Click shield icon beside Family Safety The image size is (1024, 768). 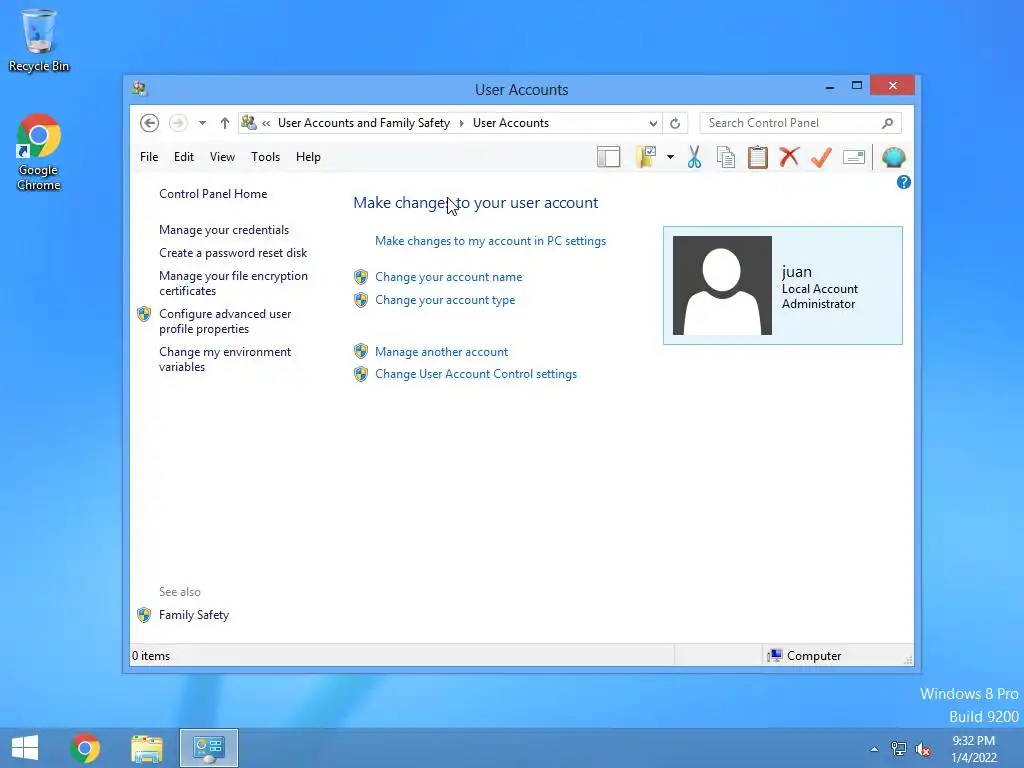(x=144, y=615)
